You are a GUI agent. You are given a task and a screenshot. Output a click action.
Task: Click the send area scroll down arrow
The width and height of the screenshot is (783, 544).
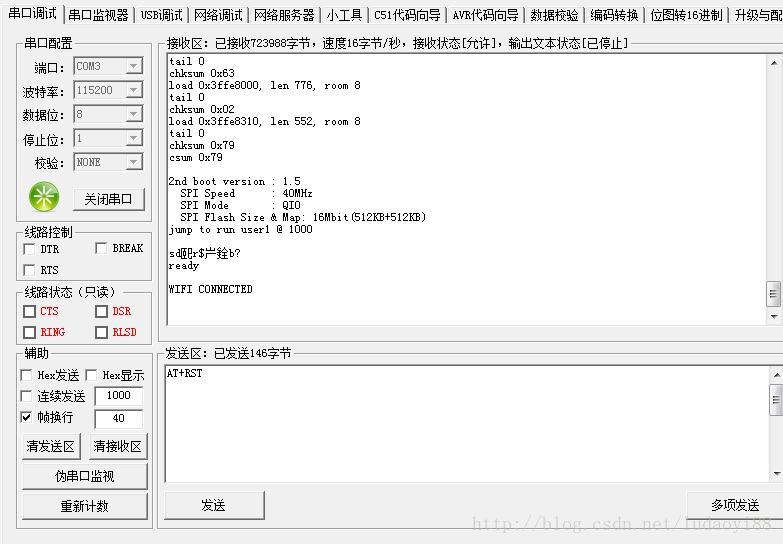pyautogui.click(x=776, y=474)
